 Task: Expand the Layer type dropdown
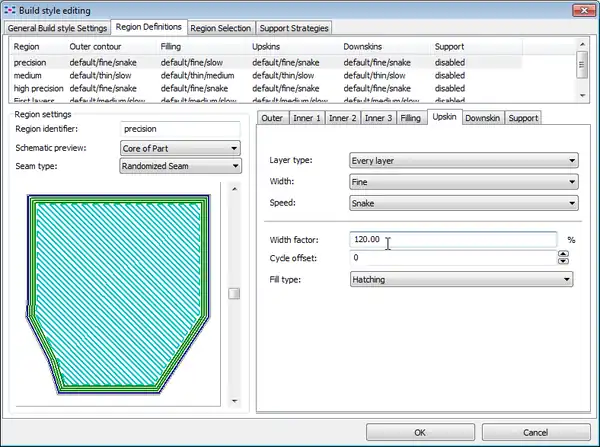[463, 161]
